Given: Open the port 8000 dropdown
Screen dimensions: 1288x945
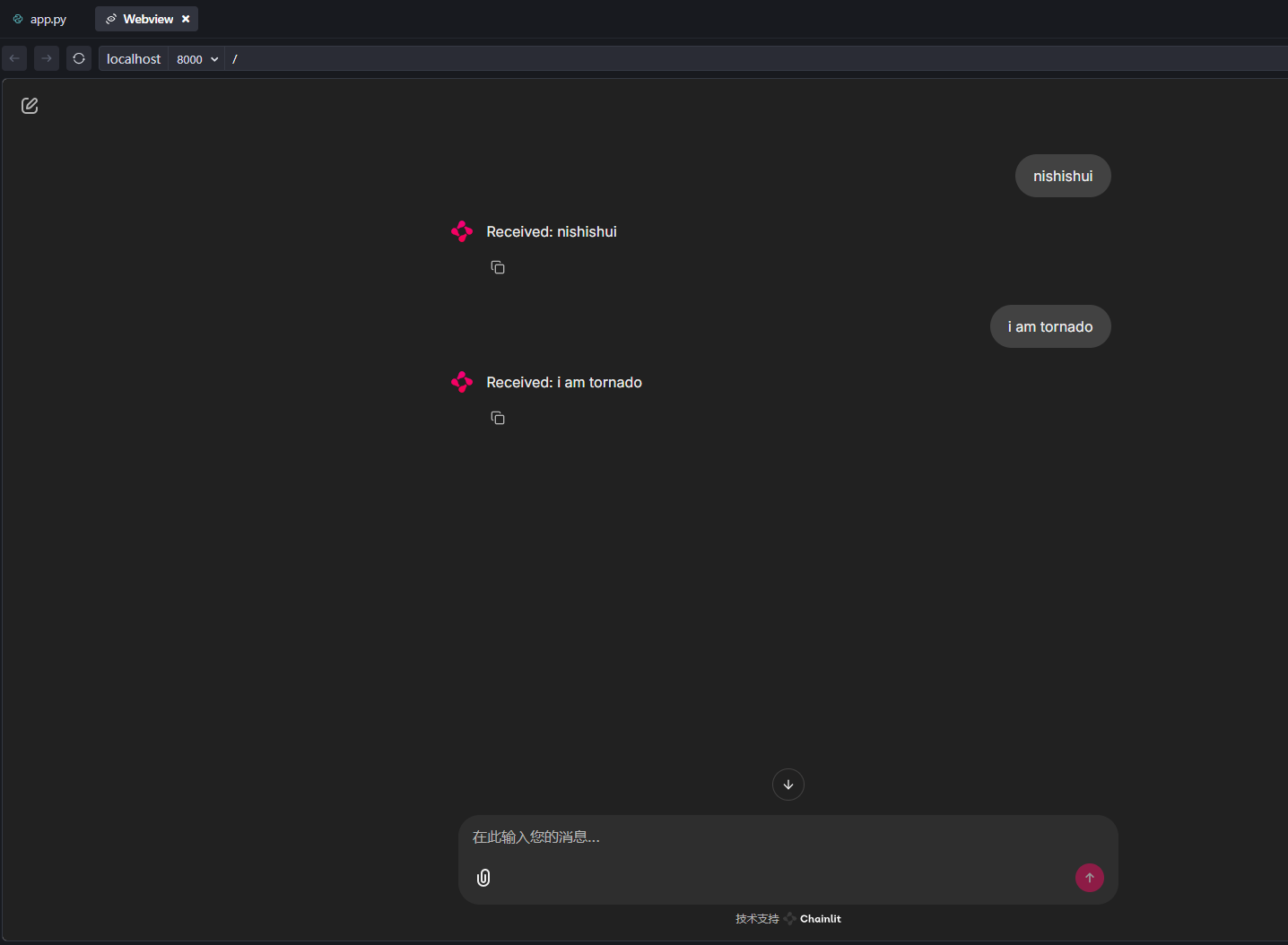Looking at the screenshot, I should [197, 59].
